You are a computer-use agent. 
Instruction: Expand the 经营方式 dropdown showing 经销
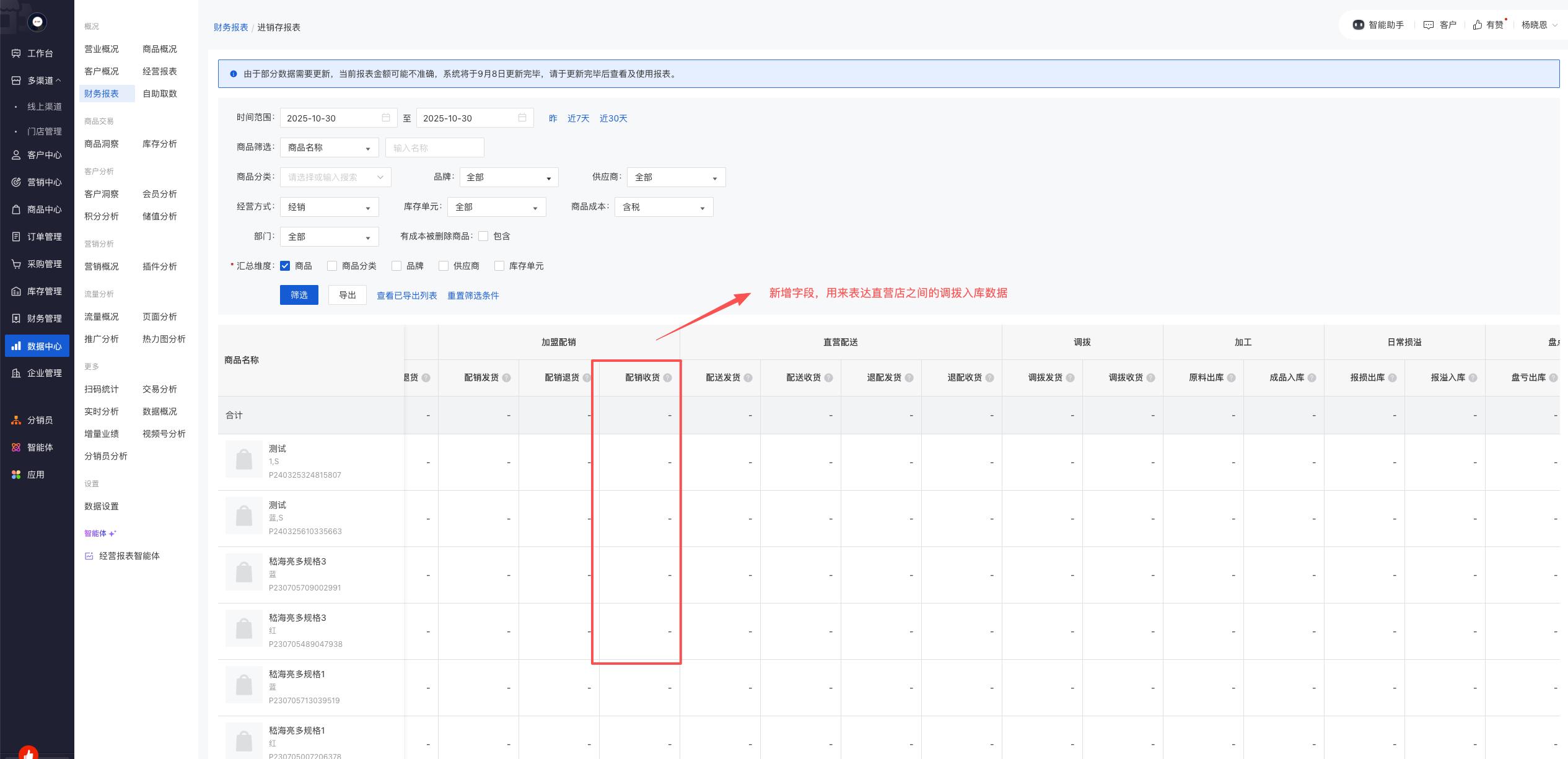329,207
